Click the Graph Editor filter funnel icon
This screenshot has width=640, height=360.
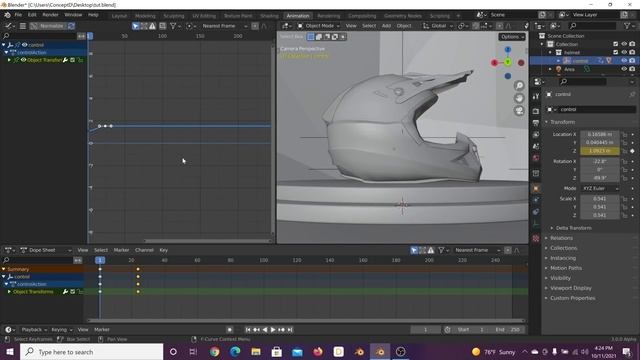point(173,26)
